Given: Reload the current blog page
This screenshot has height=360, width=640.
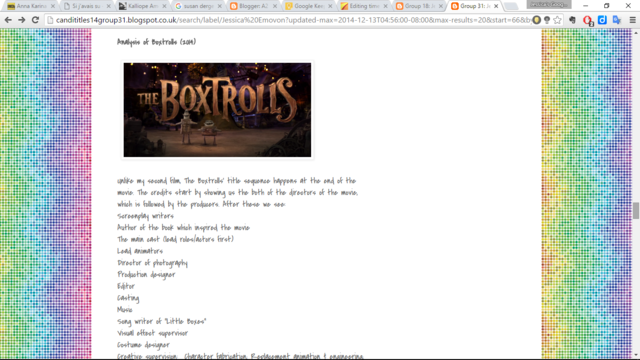Looking at the screenshot, I should 36,20.
